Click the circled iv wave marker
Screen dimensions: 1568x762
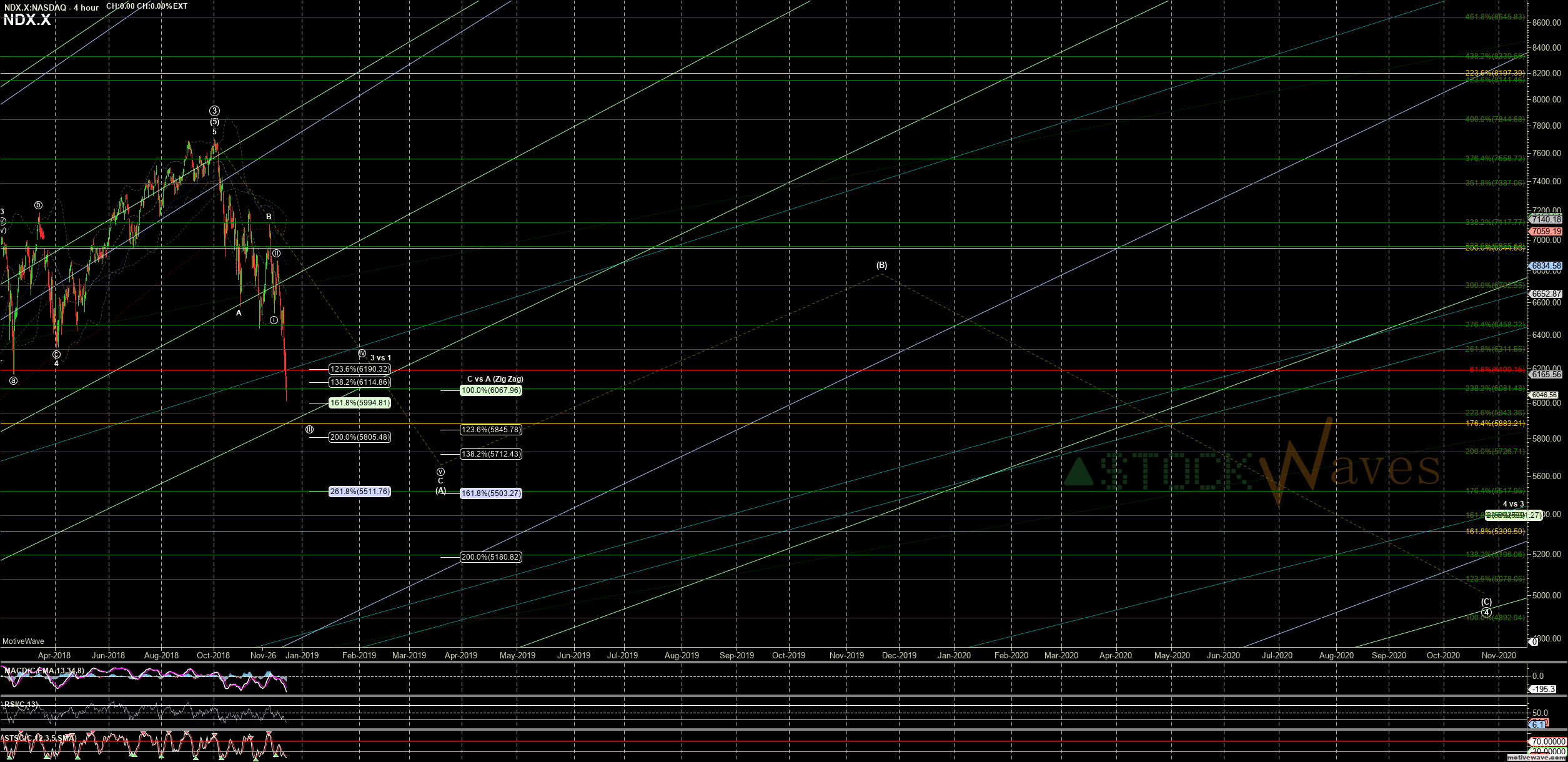point(362,354)
